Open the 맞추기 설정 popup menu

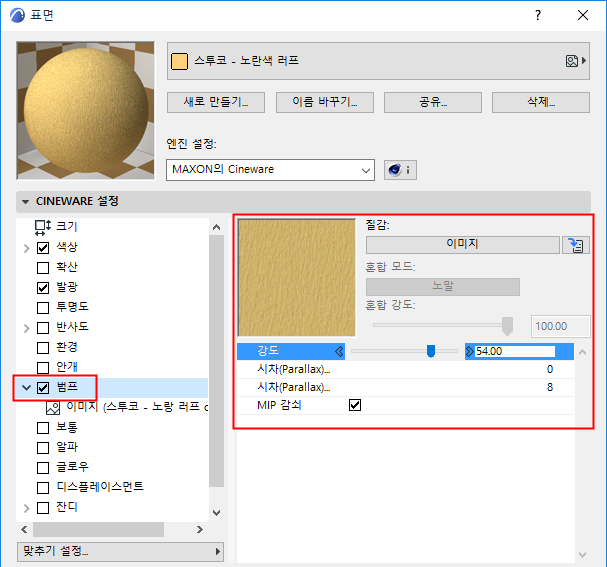click(x=120, y=551)
